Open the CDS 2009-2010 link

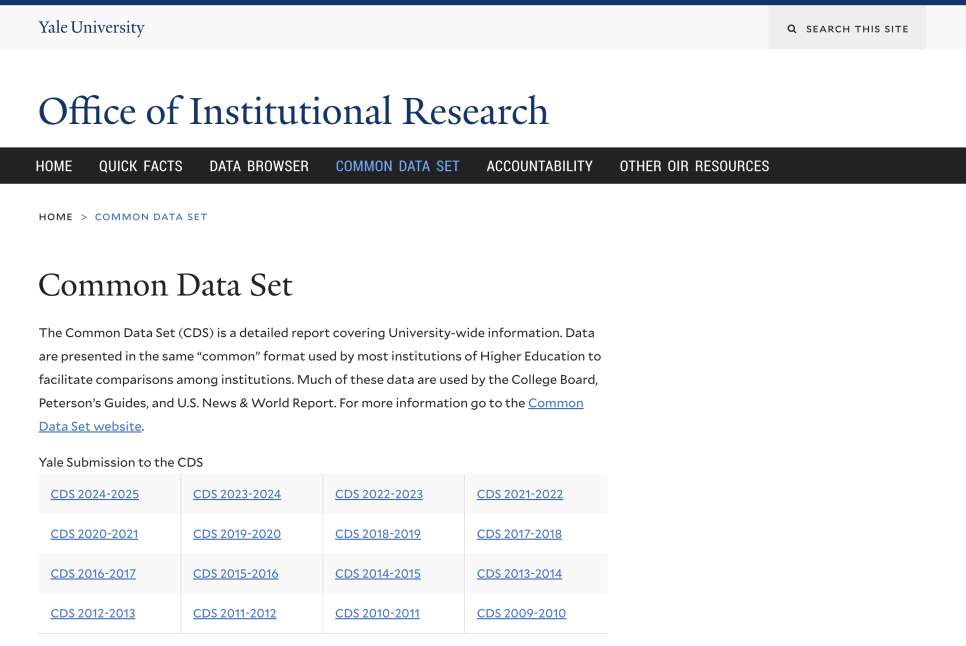pyautogui.click(x=521, y=613)
